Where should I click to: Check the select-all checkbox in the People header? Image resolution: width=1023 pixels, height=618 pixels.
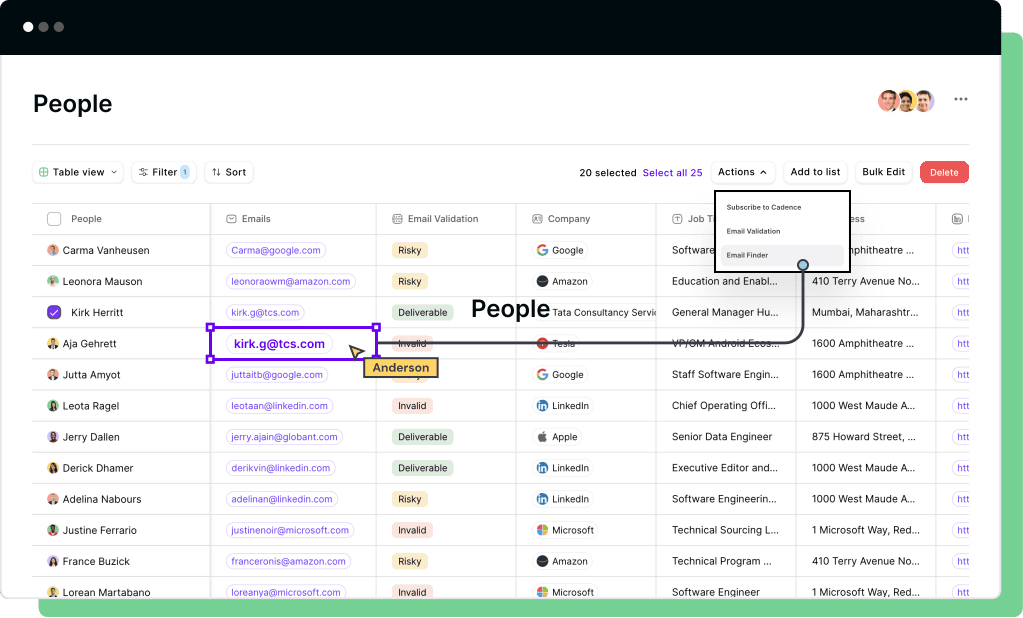pos(55,218)
